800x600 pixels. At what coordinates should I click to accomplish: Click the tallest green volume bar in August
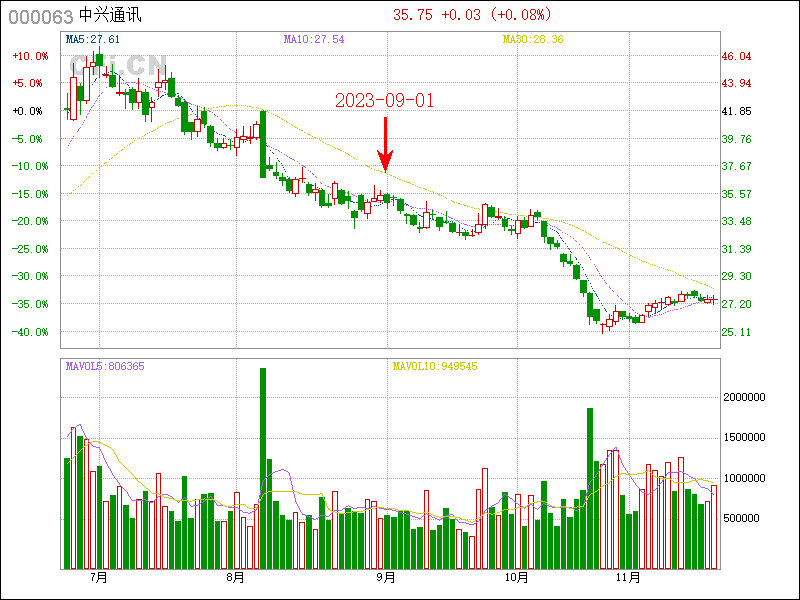263,468
